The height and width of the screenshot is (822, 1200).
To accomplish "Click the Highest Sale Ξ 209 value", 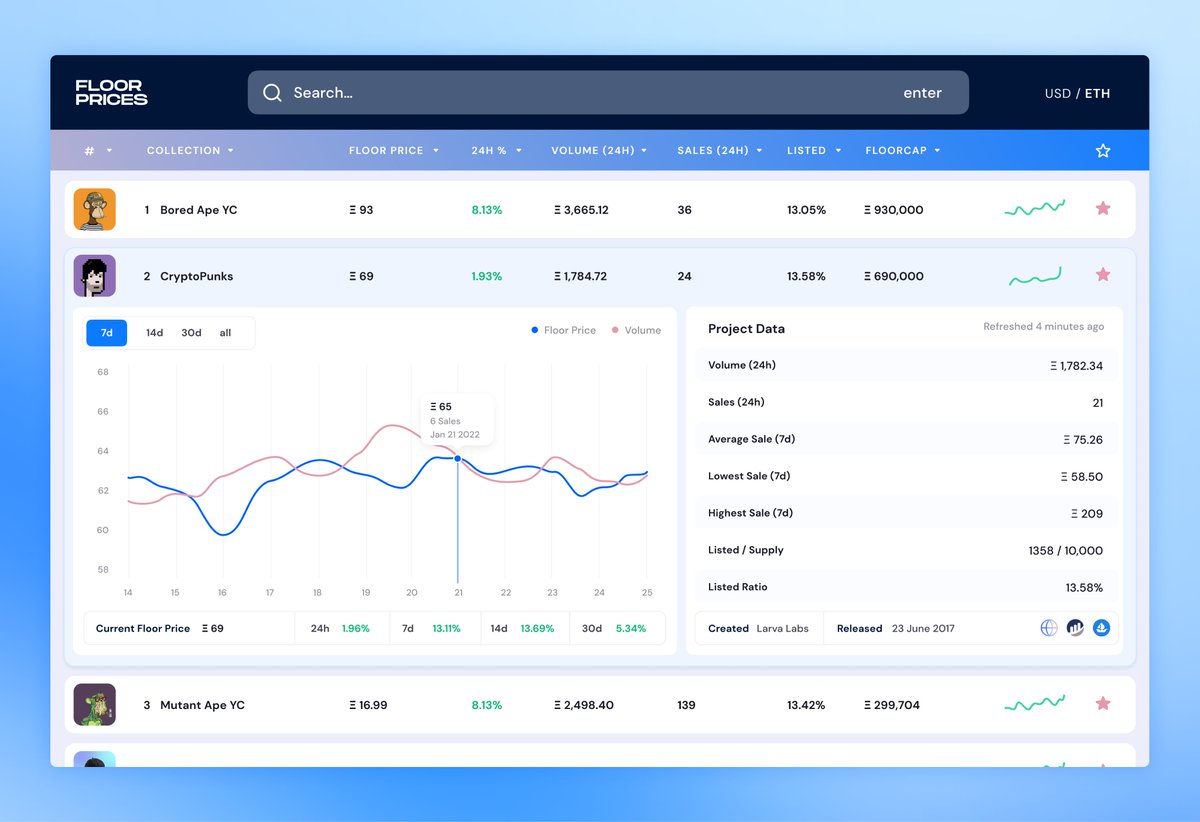I will click(x=1087, y=514).
